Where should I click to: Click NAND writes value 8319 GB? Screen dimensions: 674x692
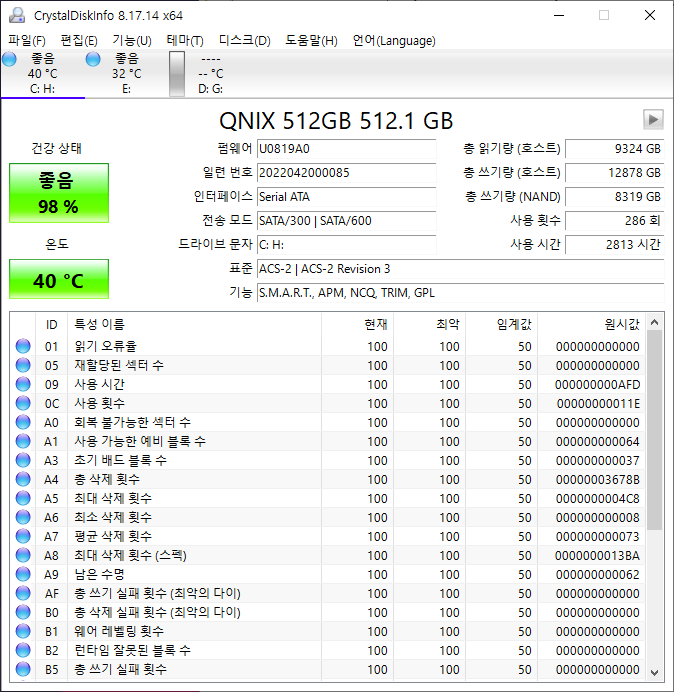pyautogui.click(x=614, y=197)
